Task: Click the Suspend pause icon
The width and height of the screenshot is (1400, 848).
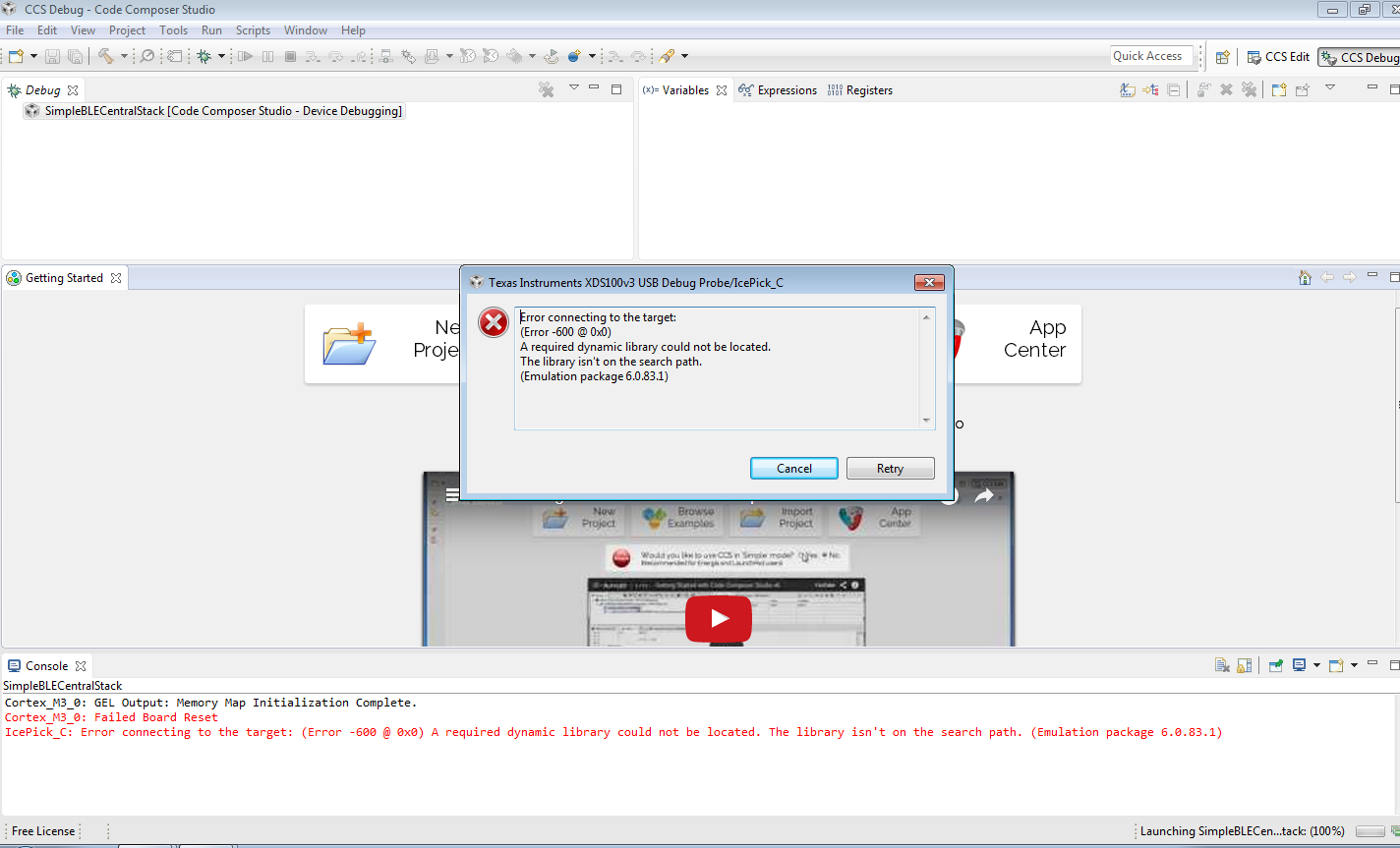Action: pyautogui.click(x=267, y=56)
